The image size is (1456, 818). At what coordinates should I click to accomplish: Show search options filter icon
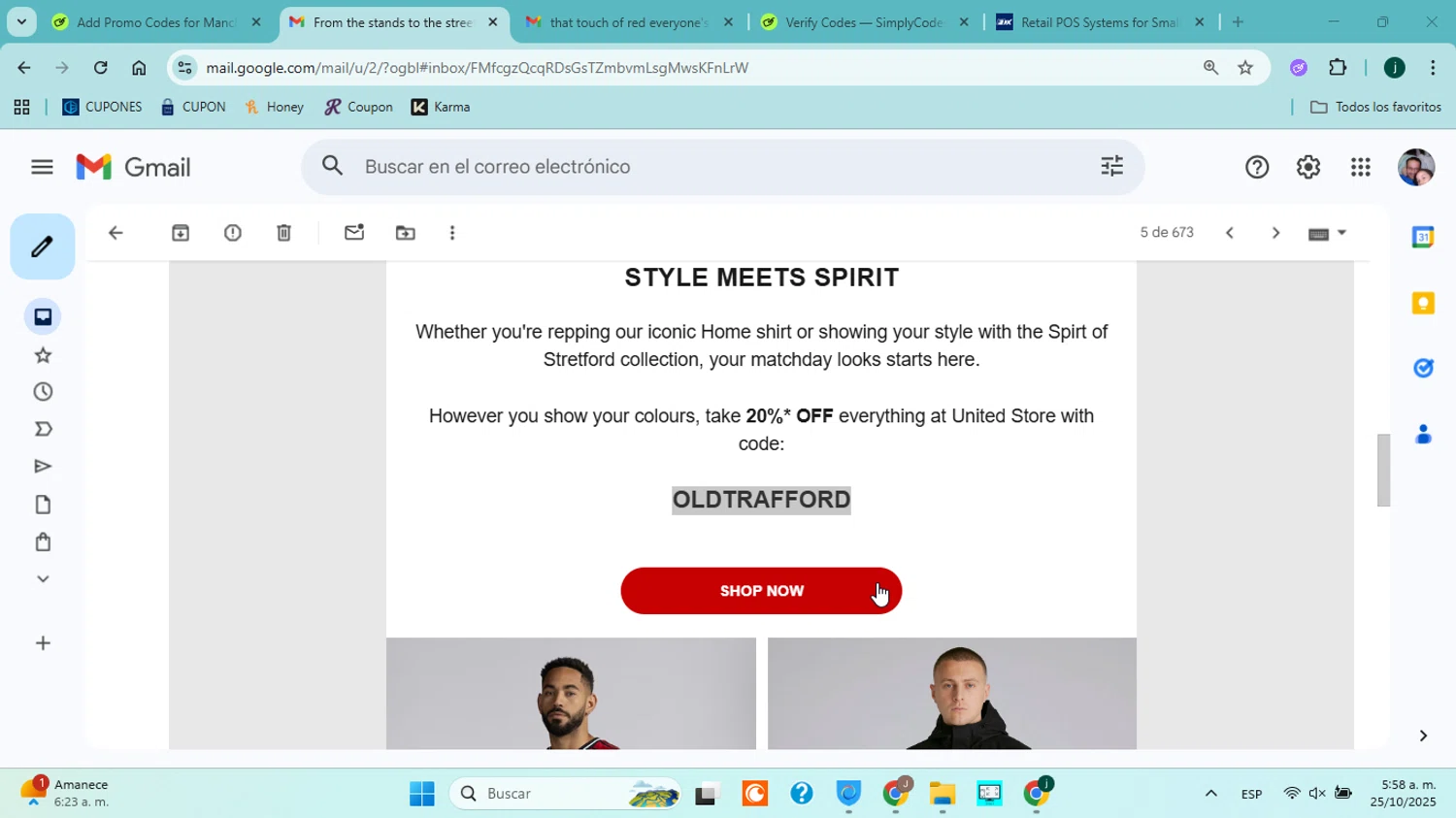point(1111,166)
